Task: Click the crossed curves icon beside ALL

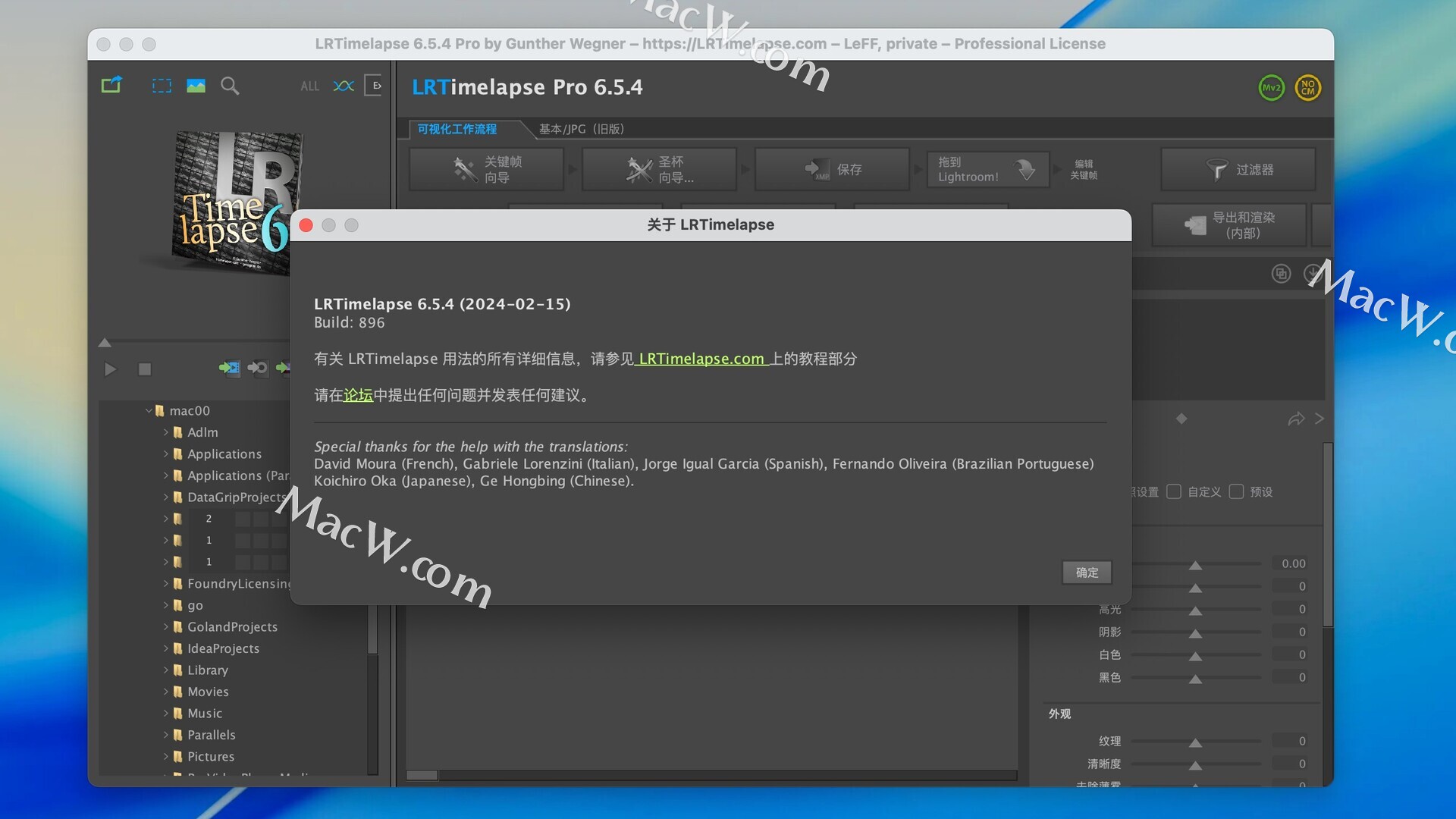Action: click(x=344, y=86)
